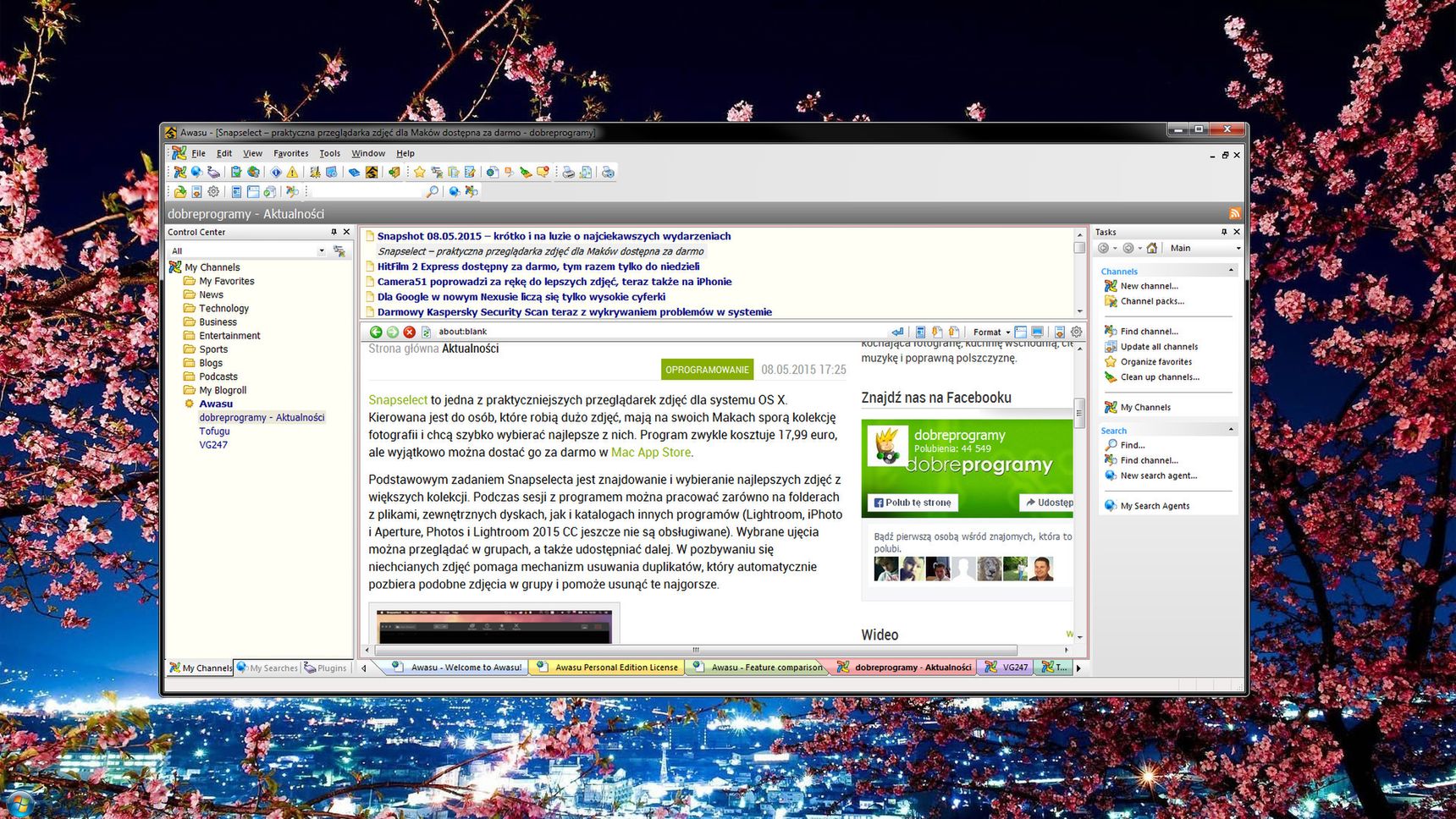Click the clipboard with green check toolbar icon
Image resolution: width=1456 pixels, height=819 pixels.
click(236, 172)
